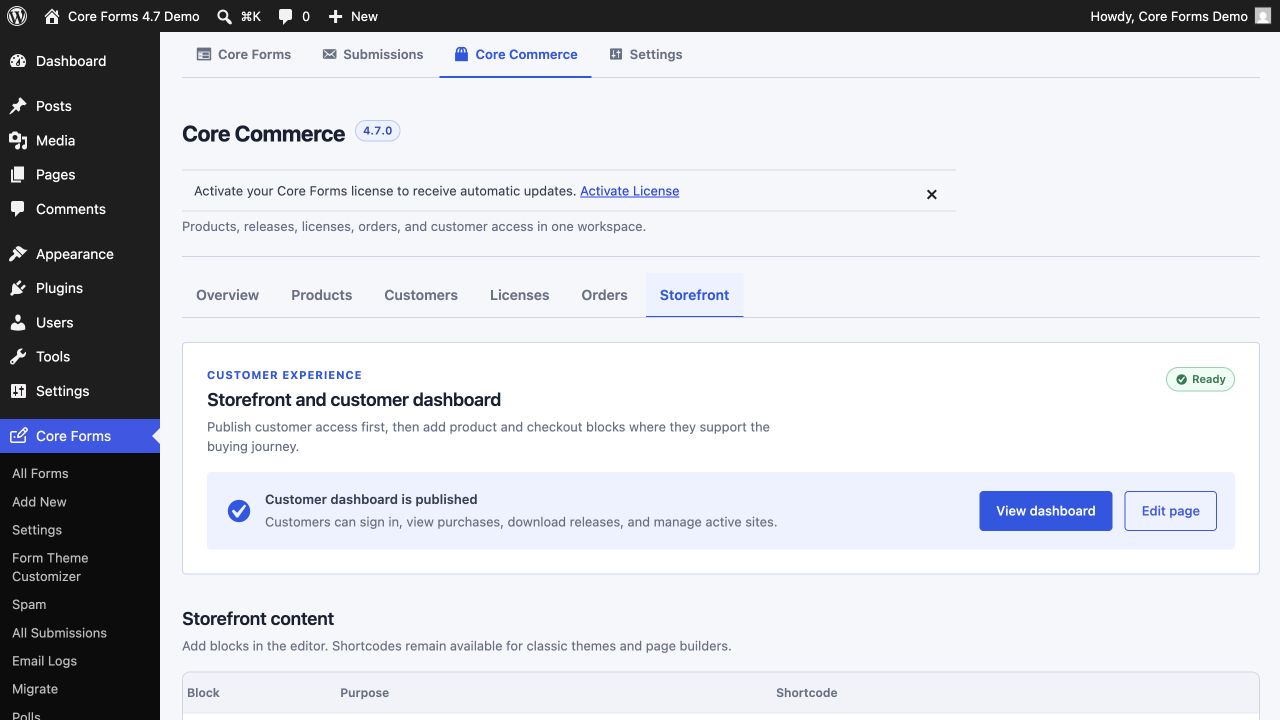1280x720 pixels.
Task: Click the blue checkmark published icon
Action: pos(238,511)
